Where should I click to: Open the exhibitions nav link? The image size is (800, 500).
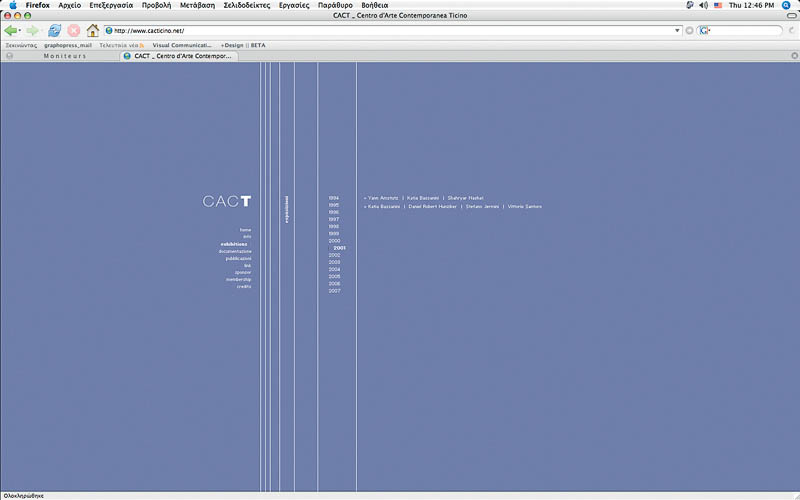click(x=234, y=244)
